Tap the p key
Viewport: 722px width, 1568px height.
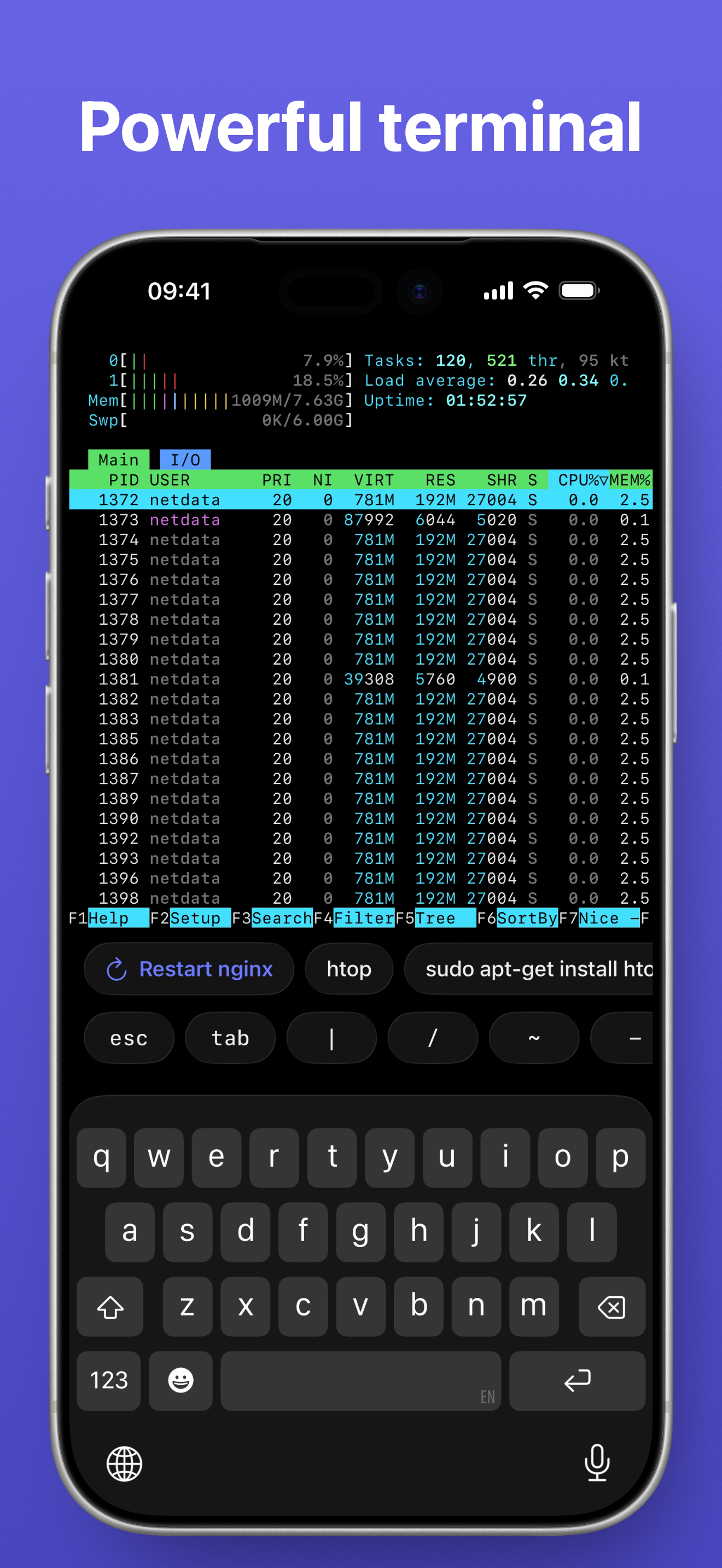620,1157
